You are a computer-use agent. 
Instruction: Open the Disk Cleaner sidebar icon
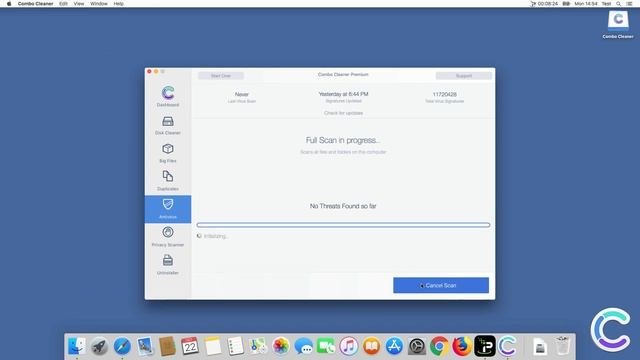[x=168, y=121]
